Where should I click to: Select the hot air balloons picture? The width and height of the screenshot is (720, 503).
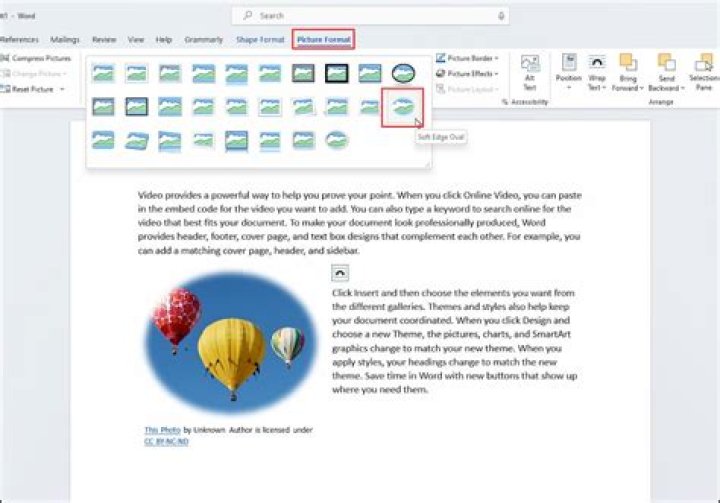[231, 342]
